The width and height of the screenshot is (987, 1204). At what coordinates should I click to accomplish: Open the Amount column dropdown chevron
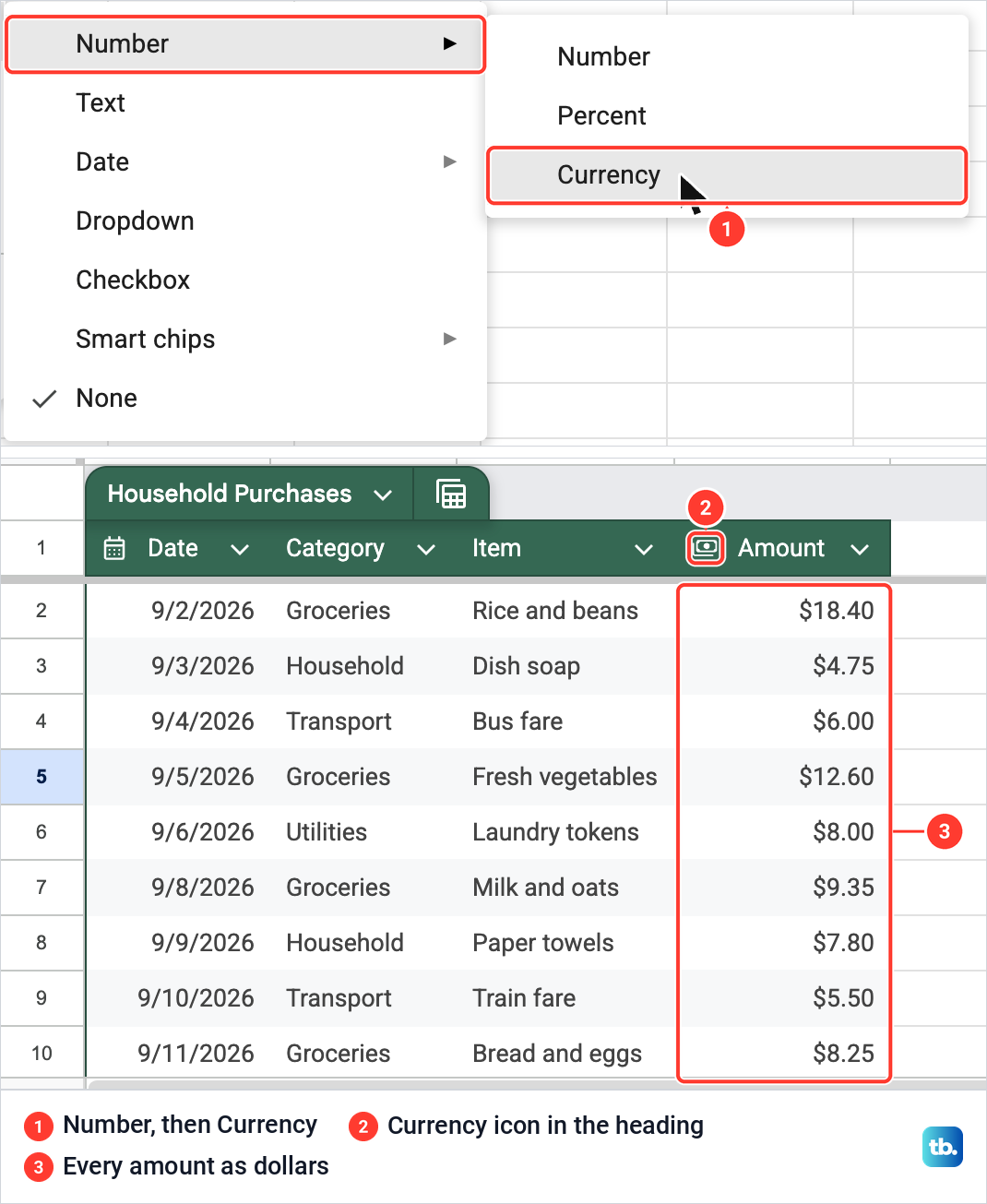[860, 550]
